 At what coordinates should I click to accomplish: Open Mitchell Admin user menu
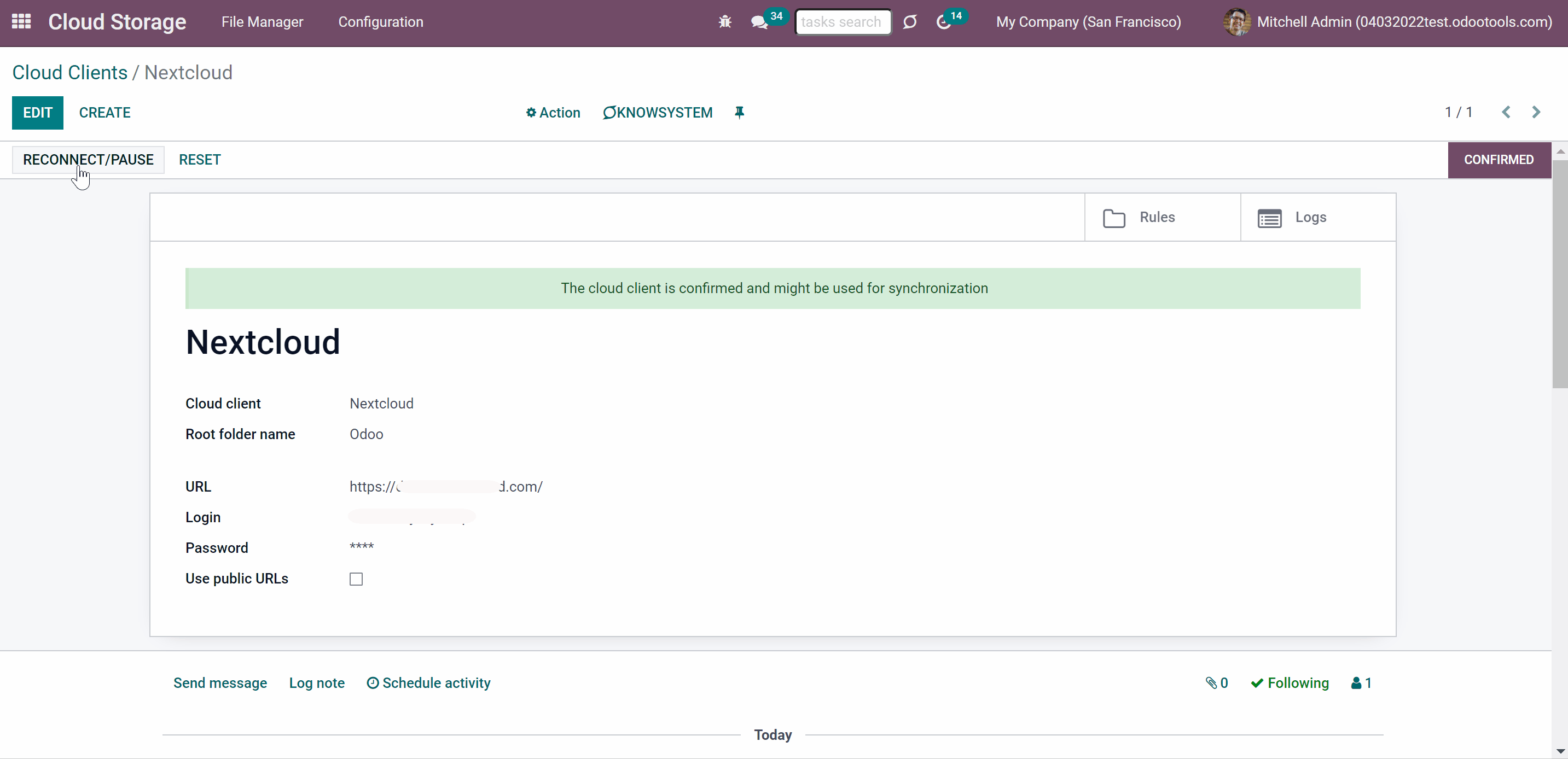pos(1388,22)
